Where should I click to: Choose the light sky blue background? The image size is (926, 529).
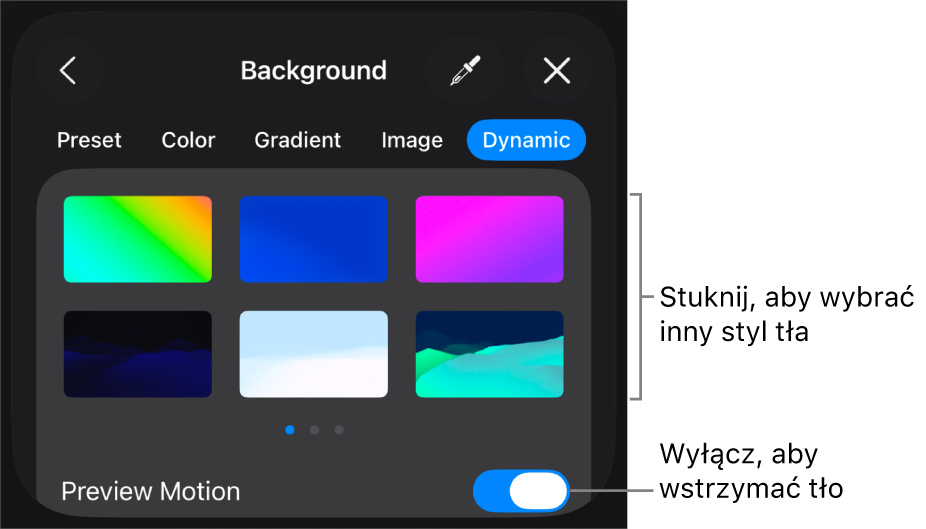pos(314,354)
